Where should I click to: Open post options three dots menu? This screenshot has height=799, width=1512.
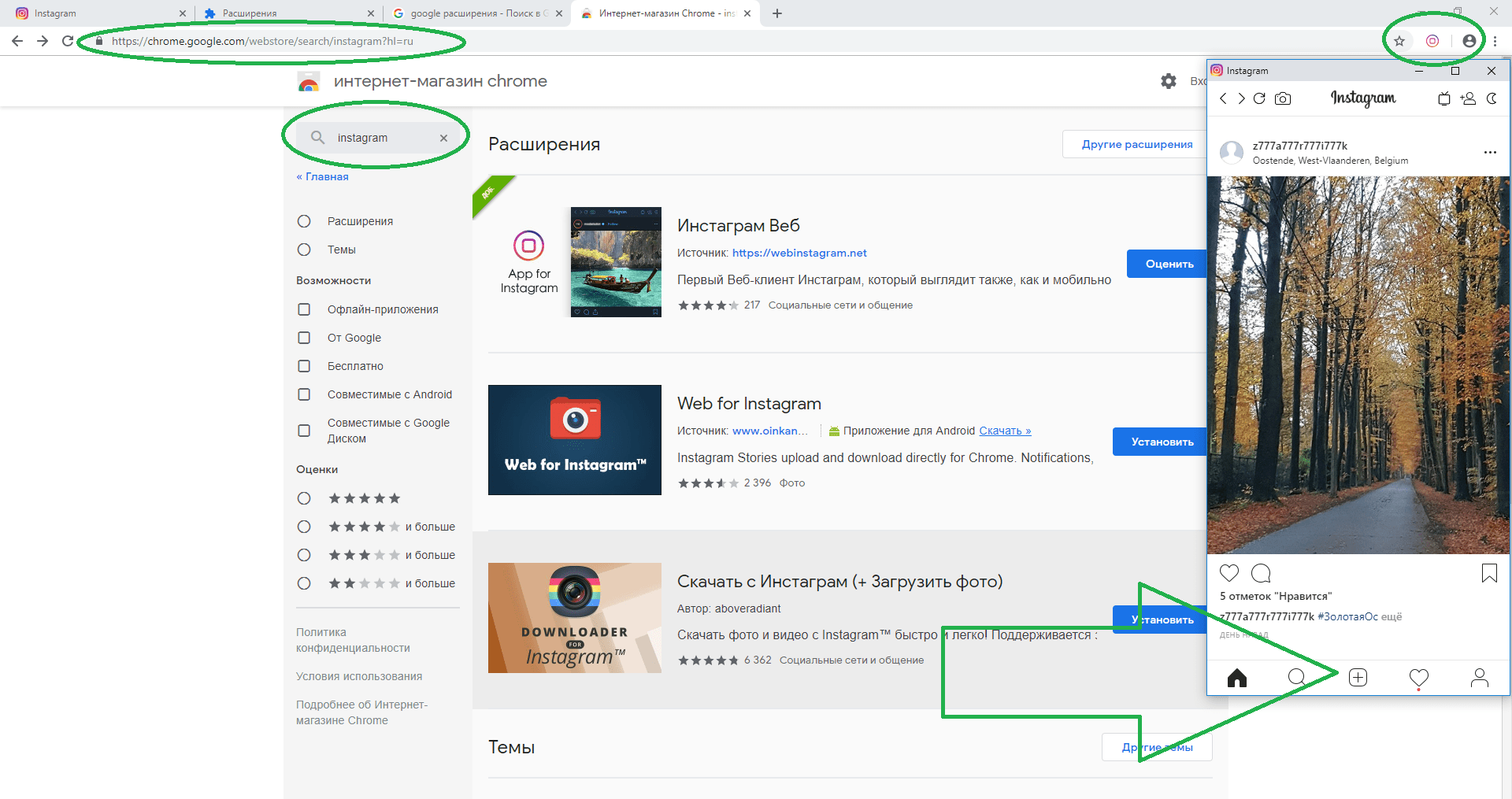click(1490, 153)
